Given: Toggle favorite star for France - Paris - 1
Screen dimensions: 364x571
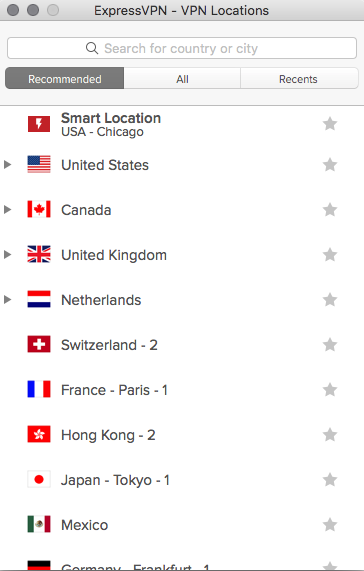Looking at the screenshot, I should tap(330, 390).
